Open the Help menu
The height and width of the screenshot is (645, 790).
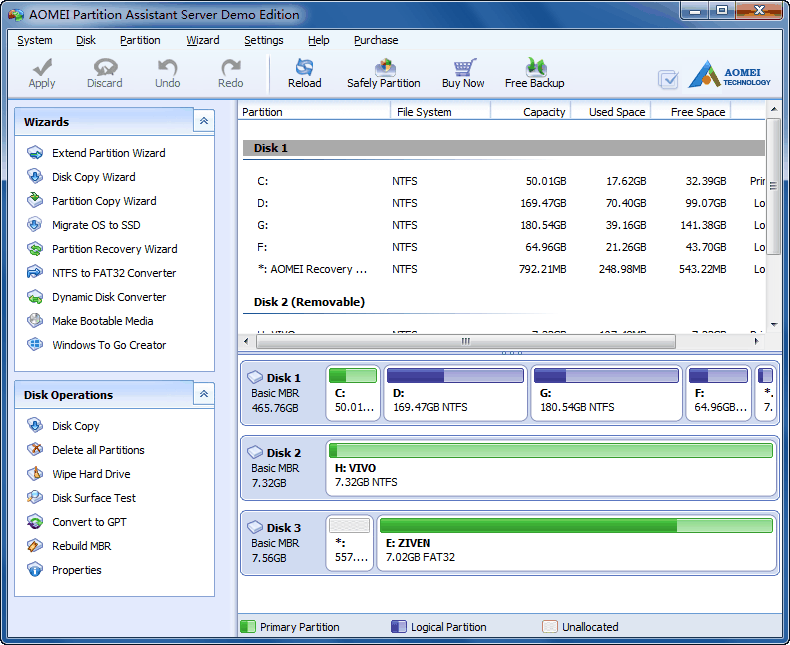pos(318,40)
